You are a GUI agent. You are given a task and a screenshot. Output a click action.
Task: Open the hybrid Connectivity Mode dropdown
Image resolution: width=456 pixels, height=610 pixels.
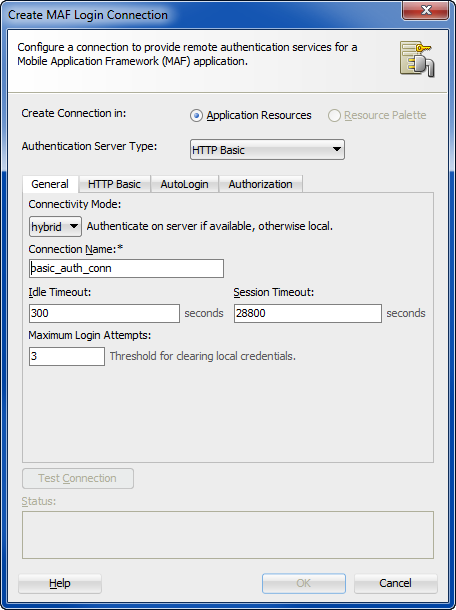(55, 226)
